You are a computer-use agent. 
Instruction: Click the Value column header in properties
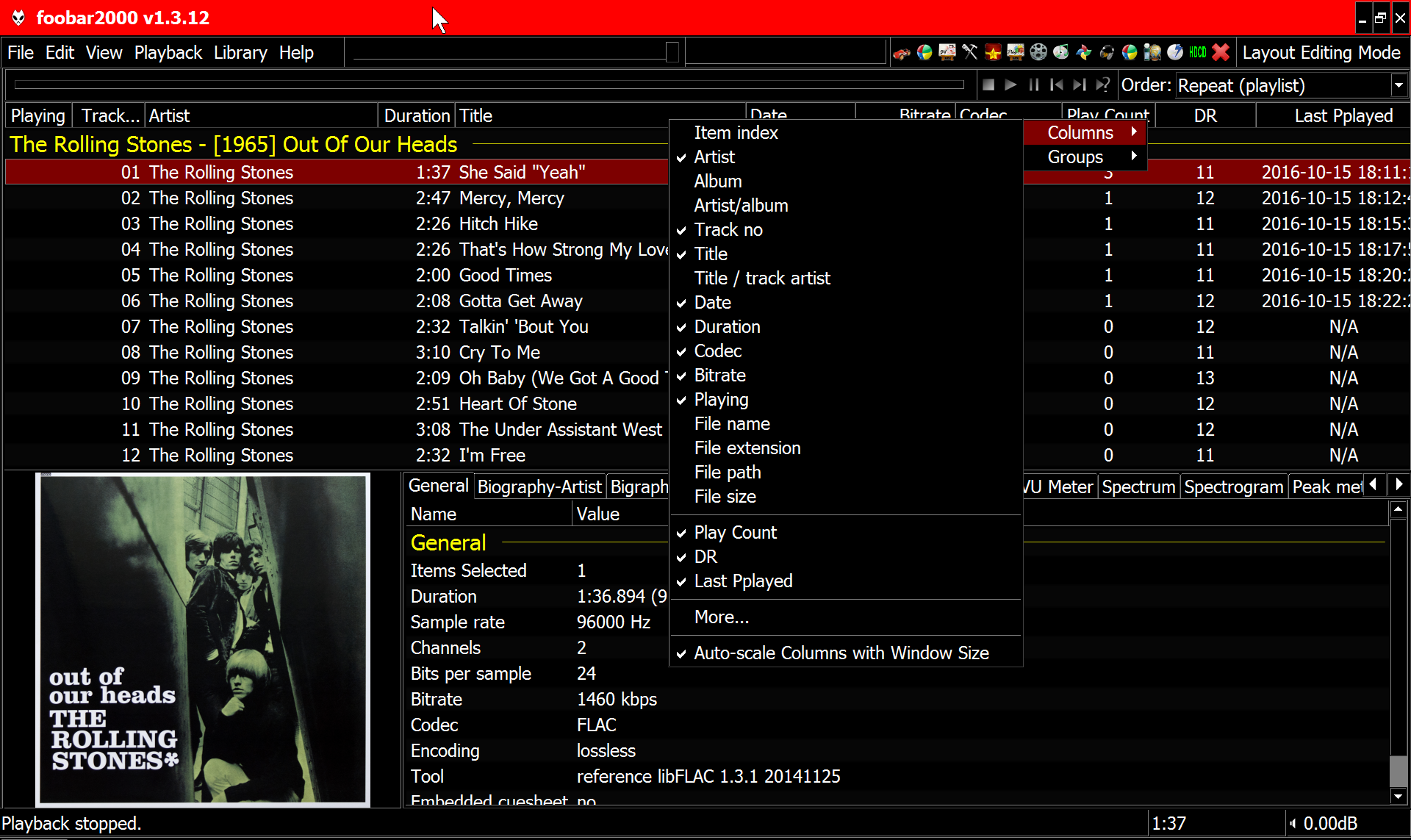tap(621, 514)
